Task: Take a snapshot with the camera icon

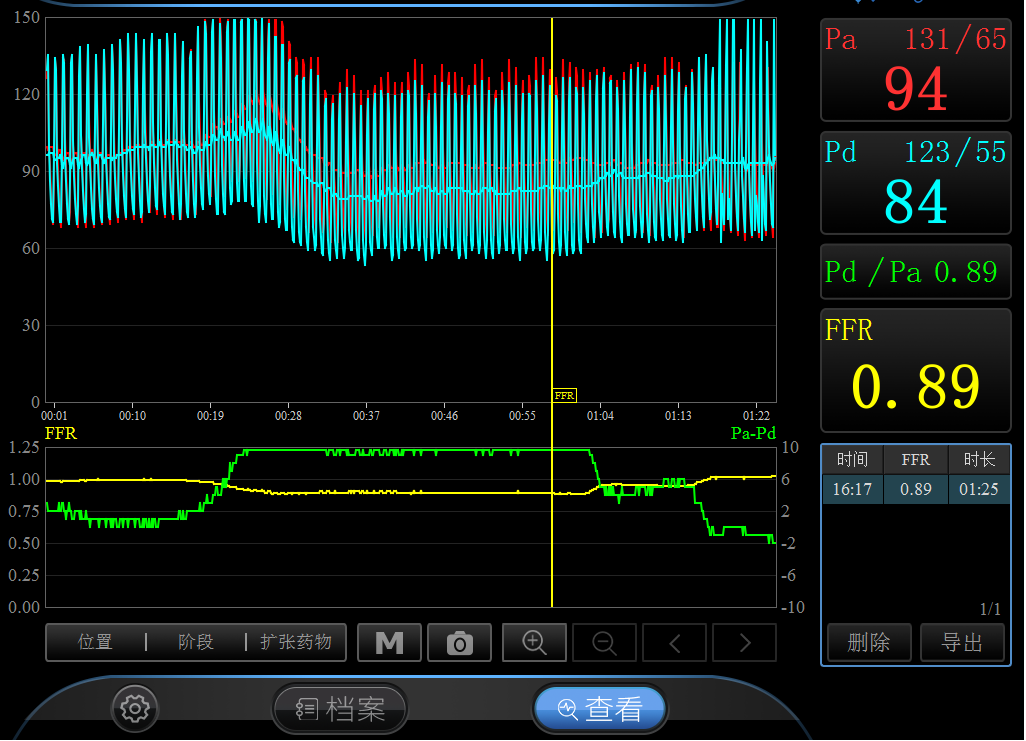Action: (x=459, y=643)
